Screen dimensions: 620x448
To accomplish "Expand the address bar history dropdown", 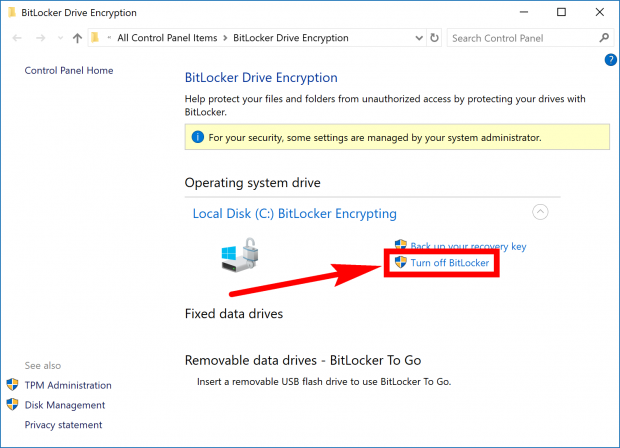I will point(418,38).
